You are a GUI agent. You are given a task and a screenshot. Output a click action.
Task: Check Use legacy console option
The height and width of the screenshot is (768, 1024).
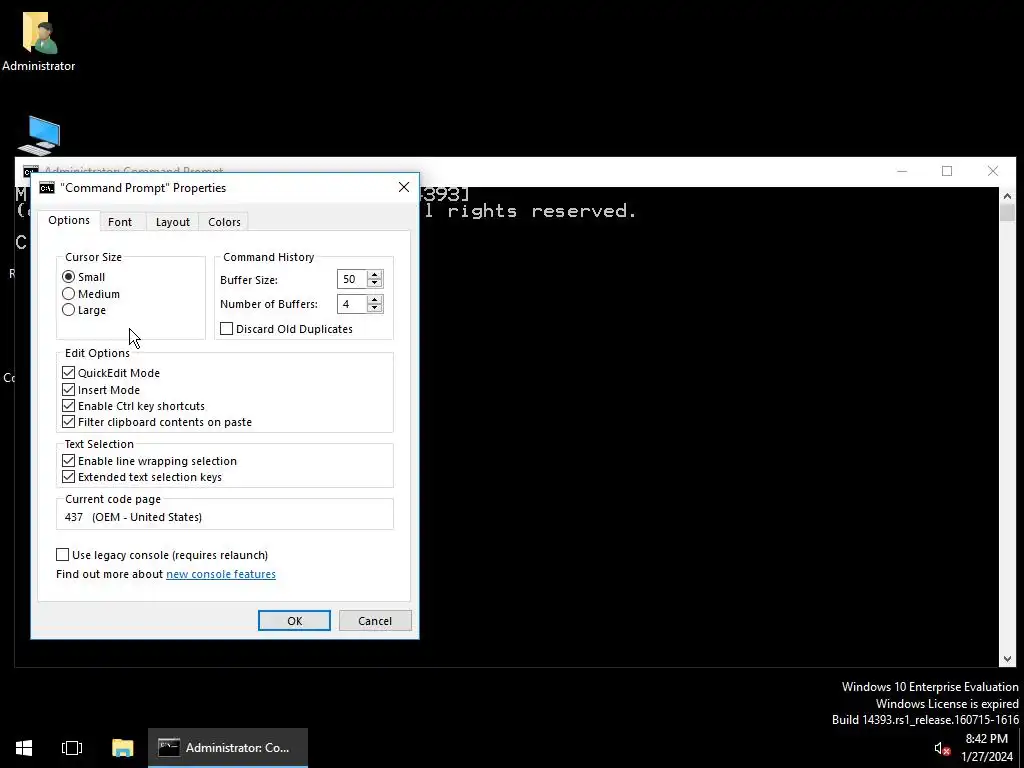tap(63, 555)
